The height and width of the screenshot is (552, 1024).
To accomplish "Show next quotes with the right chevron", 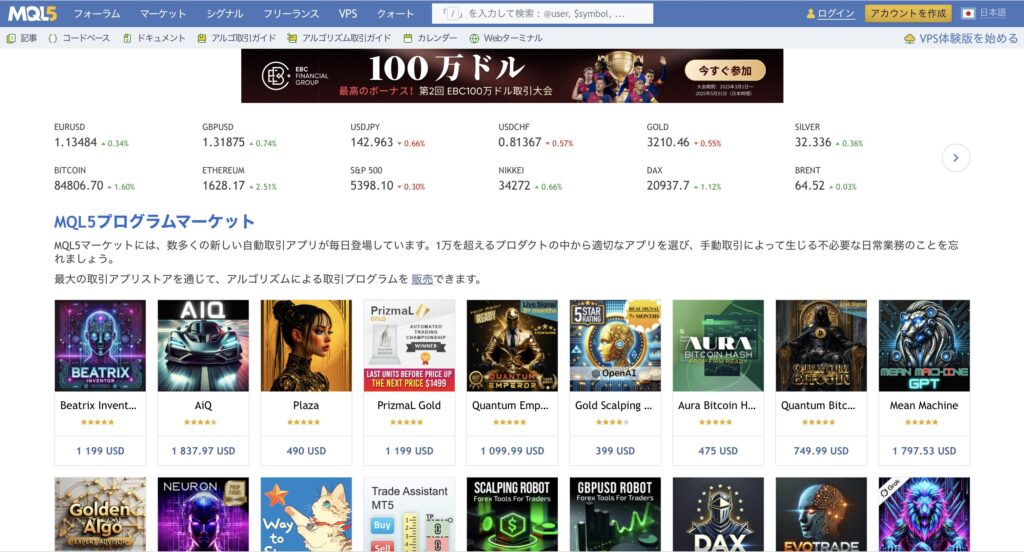I will tap(955, 157).
